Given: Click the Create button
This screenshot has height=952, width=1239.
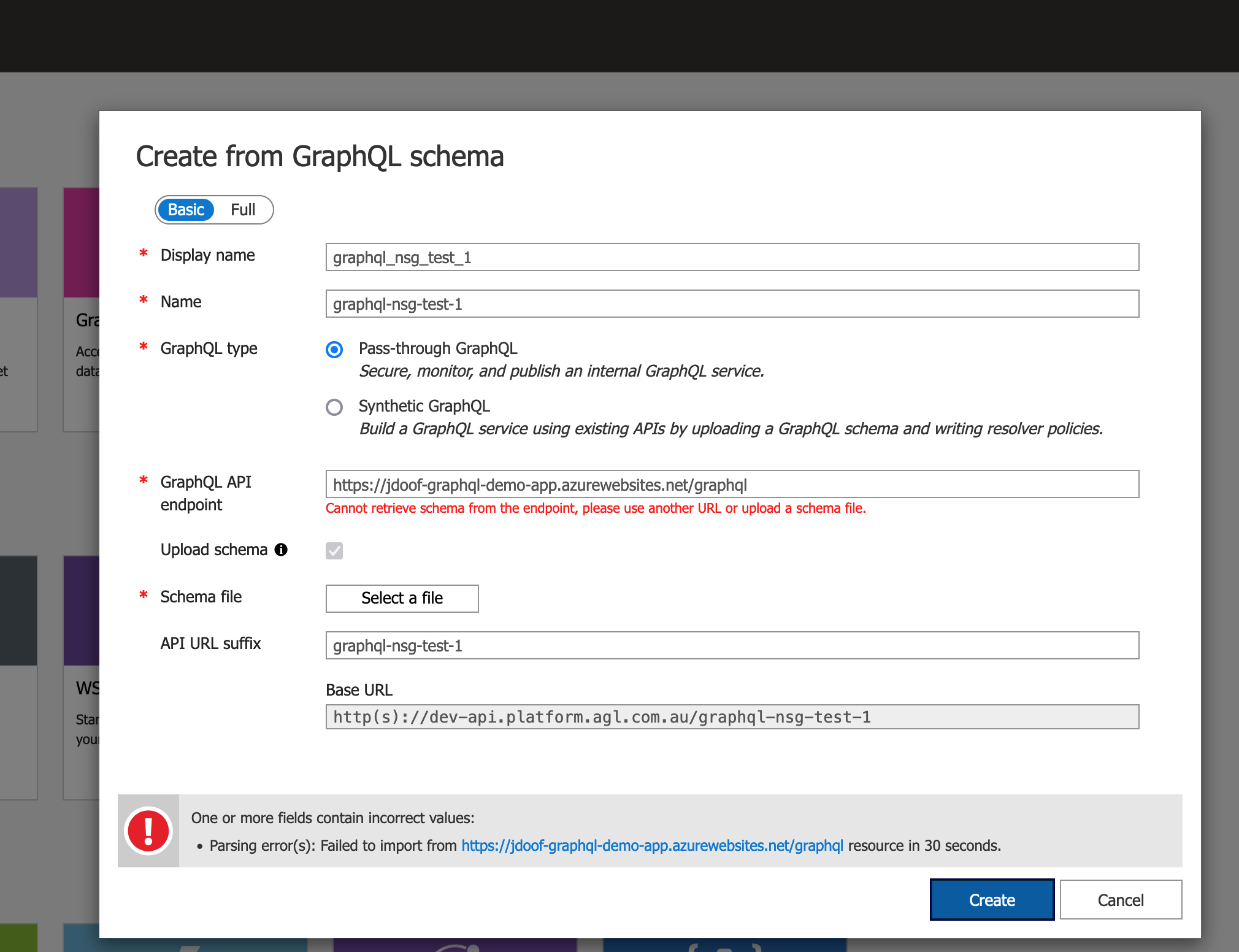Looking at the screenshot, I should pyautogui.click(x=992, y=900).
